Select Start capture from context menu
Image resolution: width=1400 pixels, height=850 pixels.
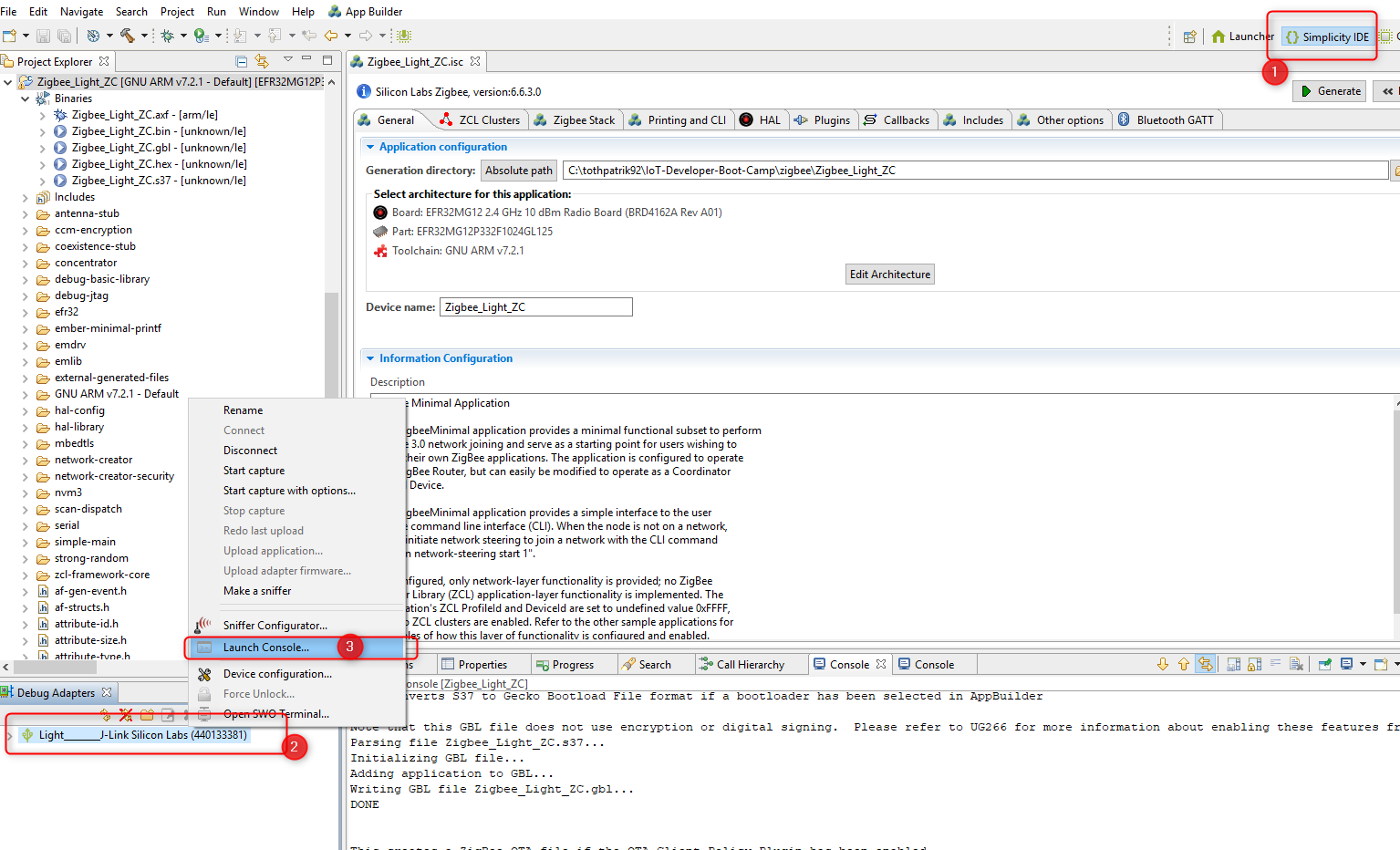[x=254, y=471]
